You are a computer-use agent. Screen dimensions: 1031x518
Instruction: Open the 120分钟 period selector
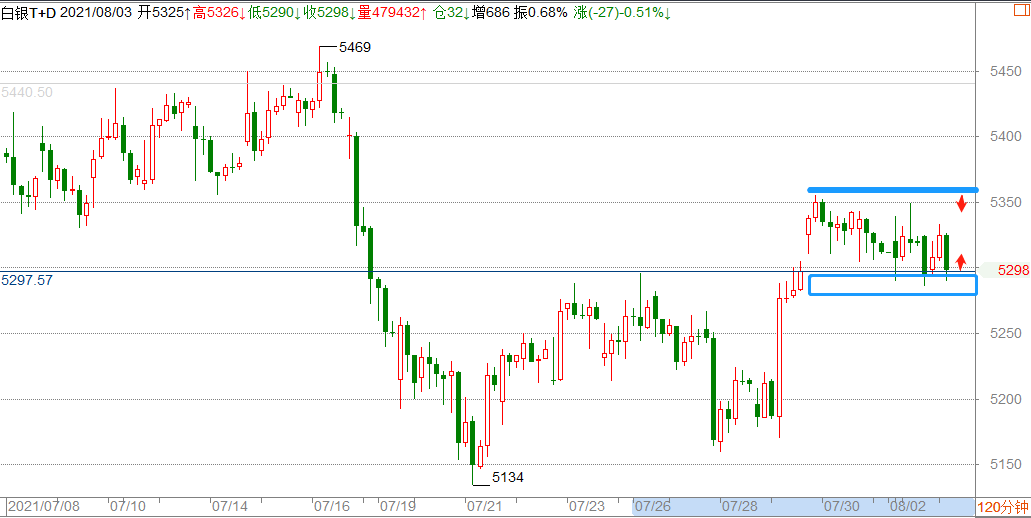coord(1003,507)
